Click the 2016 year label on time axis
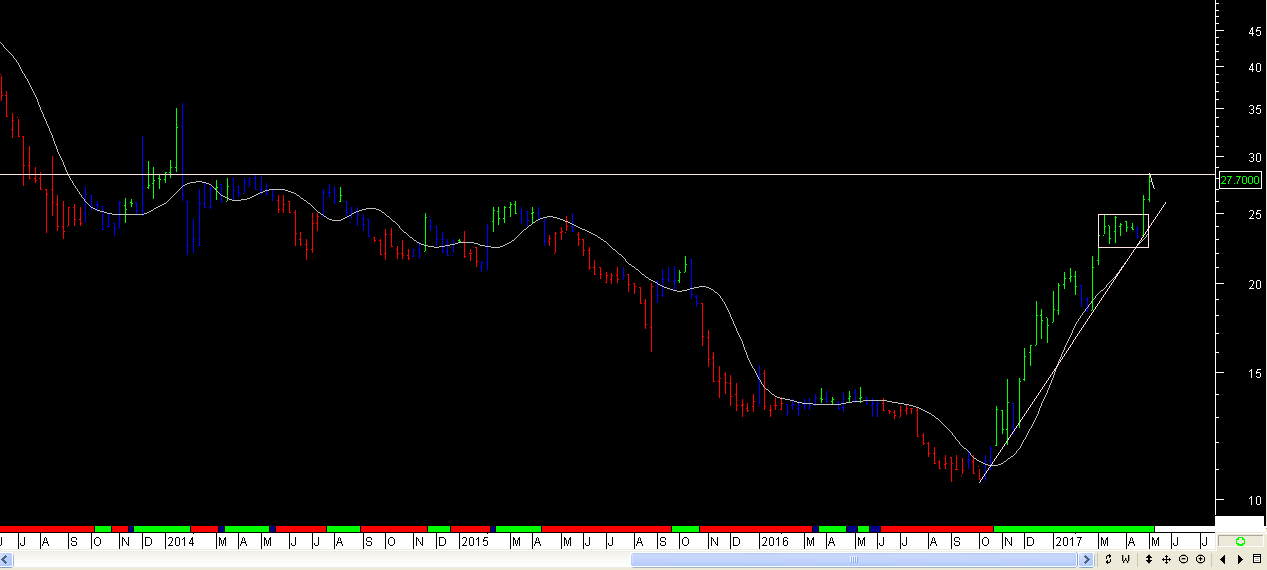 click(x=774, y=541)
